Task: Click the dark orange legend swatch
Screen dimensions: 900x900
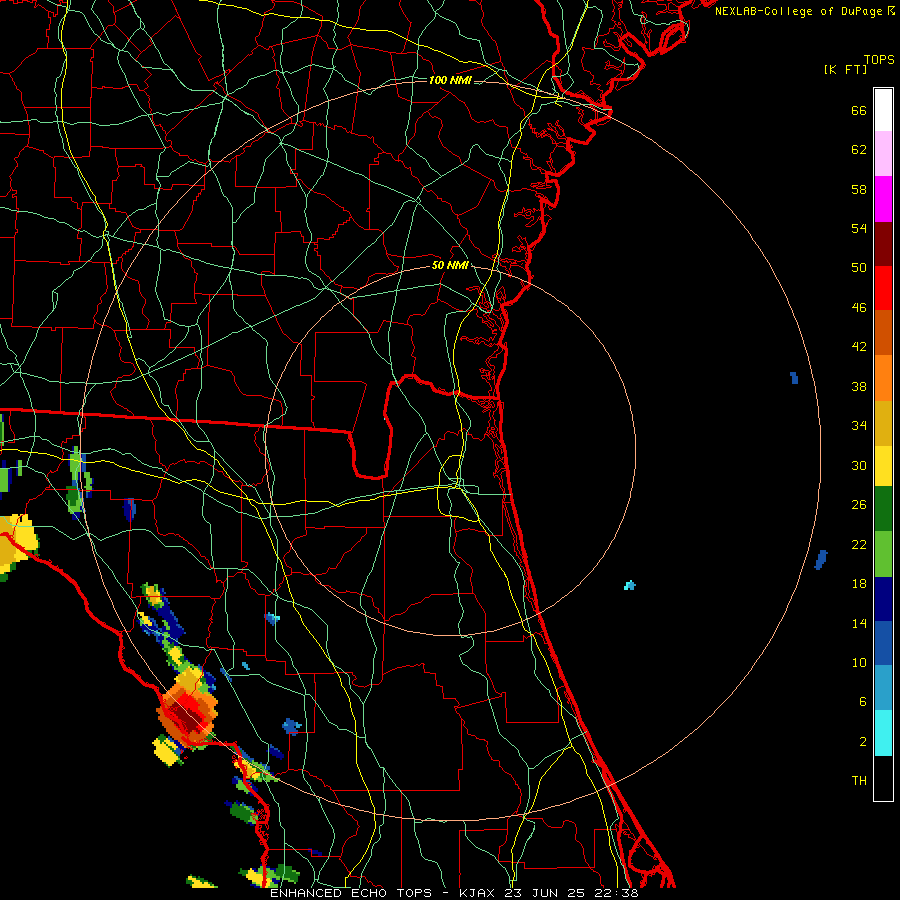Action: (x=883, y=333)
